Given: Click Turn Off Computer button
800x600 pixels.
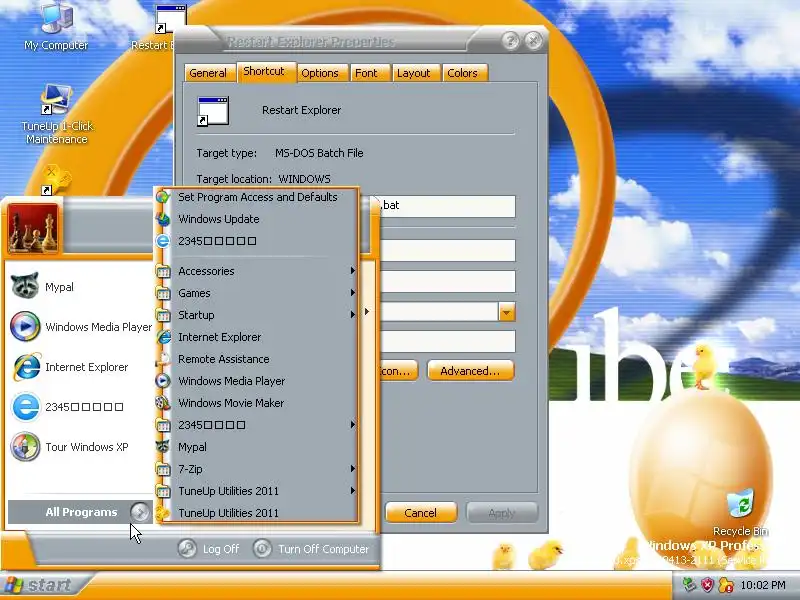Looking at the screenshot, I should [x=311, y=549].
